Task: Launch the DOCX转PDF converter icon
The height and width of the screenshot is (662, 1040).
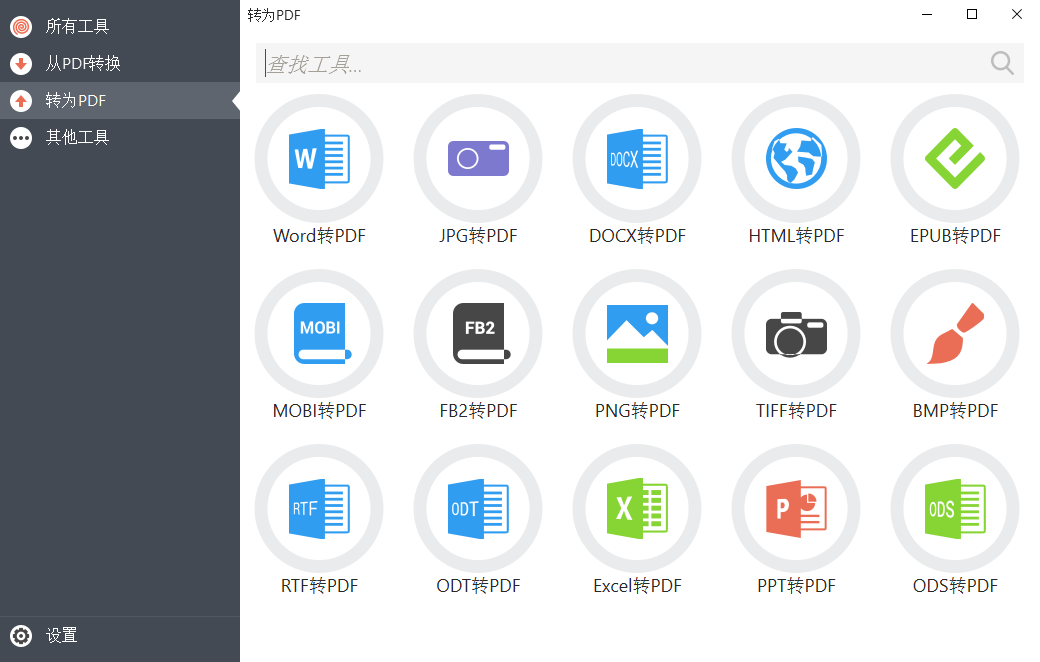Action: [637, 159]
